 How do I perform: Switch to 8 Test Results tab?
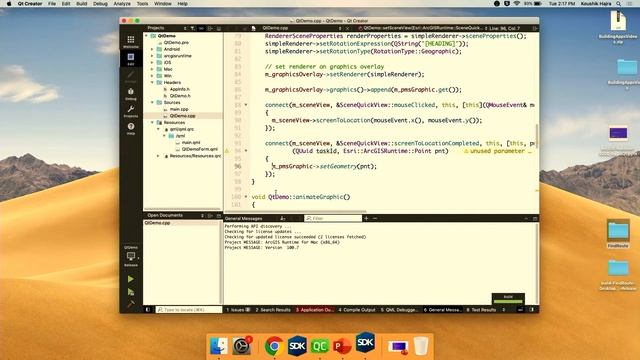coord(481,310)
